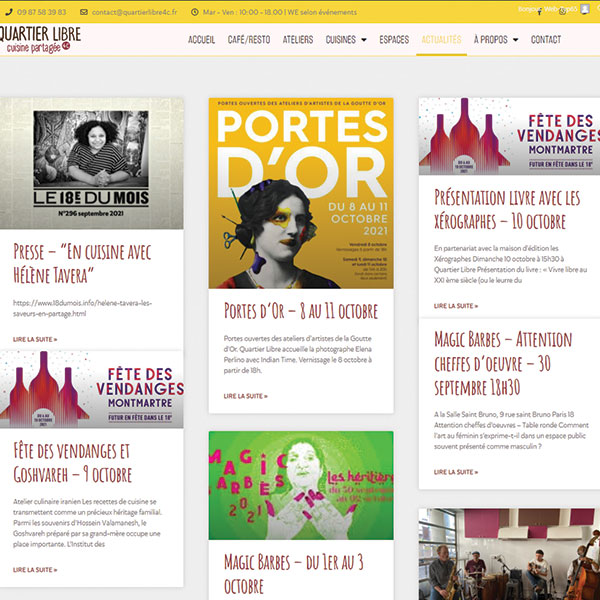Open the green Magic Barbes 2021 image
The height and width of the screenshot is (600, 600).
tap(301, 485)
